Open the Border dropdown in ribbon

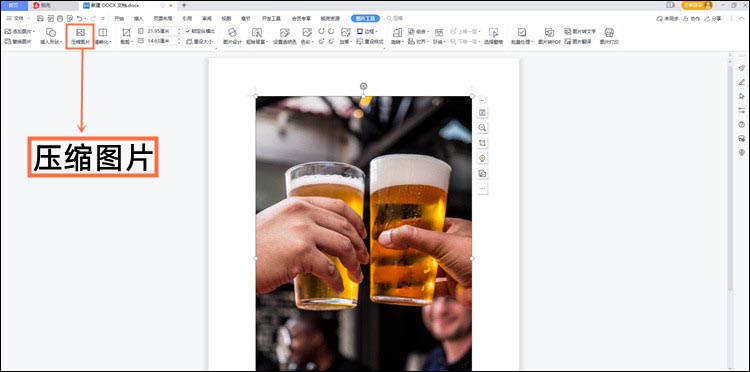coord(367,31)
